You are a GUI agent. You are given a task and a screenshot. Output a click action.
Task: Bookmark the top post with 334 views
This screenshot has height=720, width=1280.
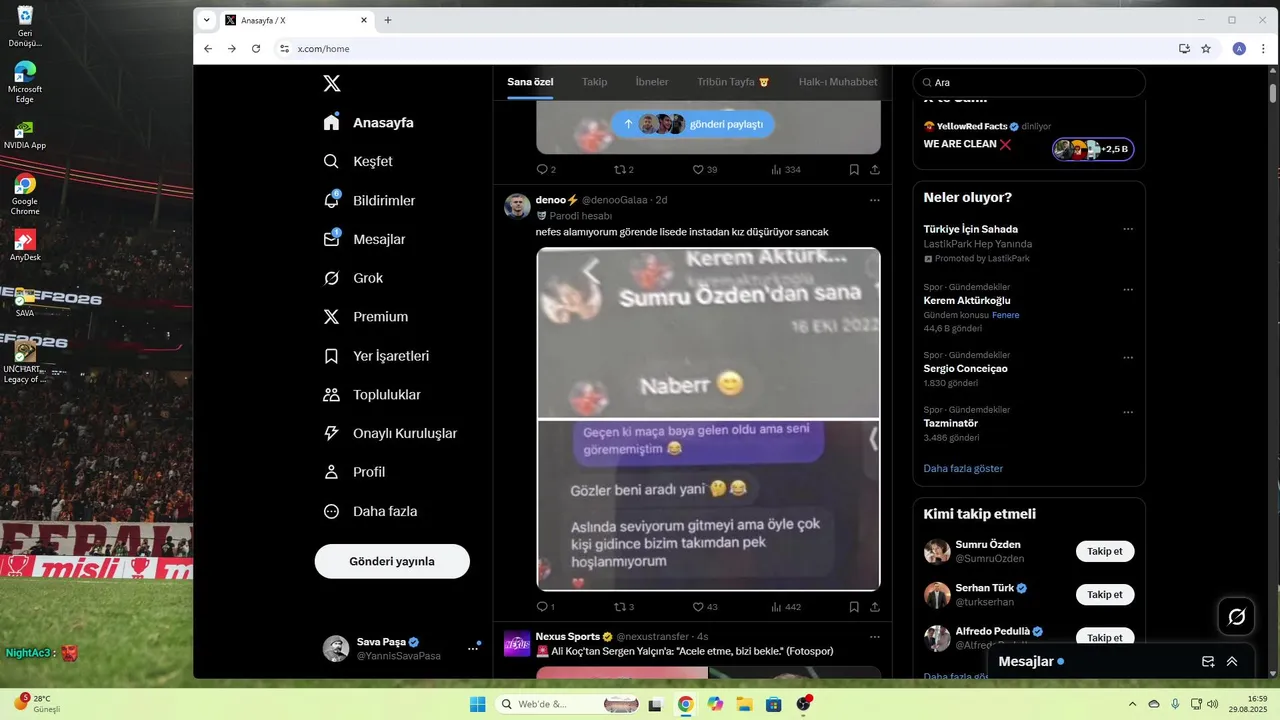(x=854, y=170)
